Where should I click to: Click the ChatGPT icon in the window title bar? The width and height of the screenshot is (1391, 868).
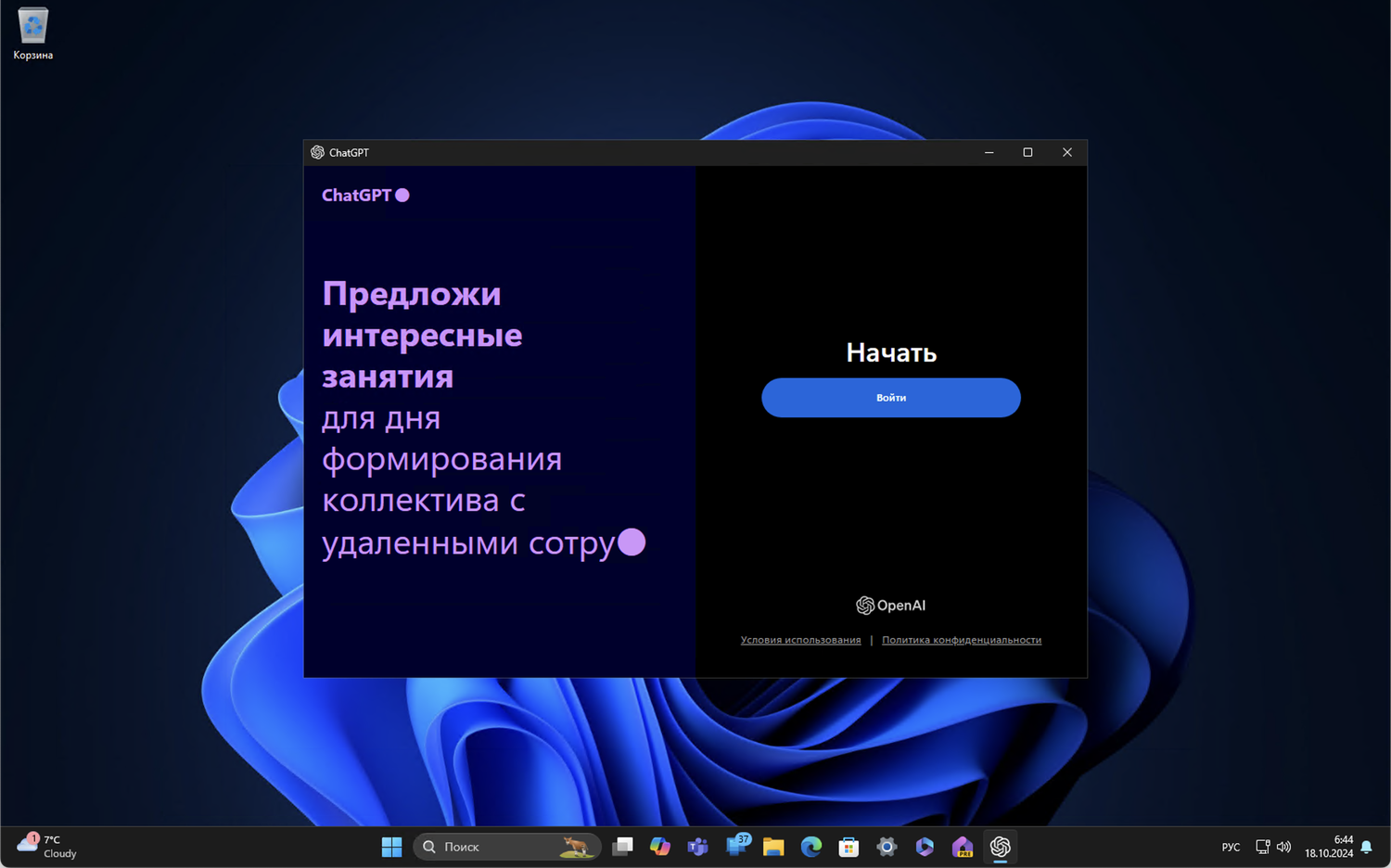point(317,152)
